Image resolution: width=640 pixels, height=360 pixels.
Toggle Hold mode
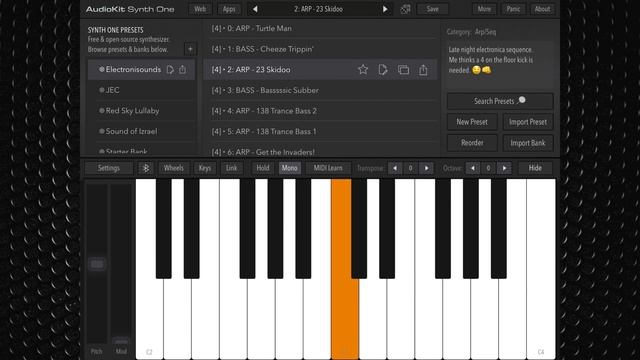point(263,168)
